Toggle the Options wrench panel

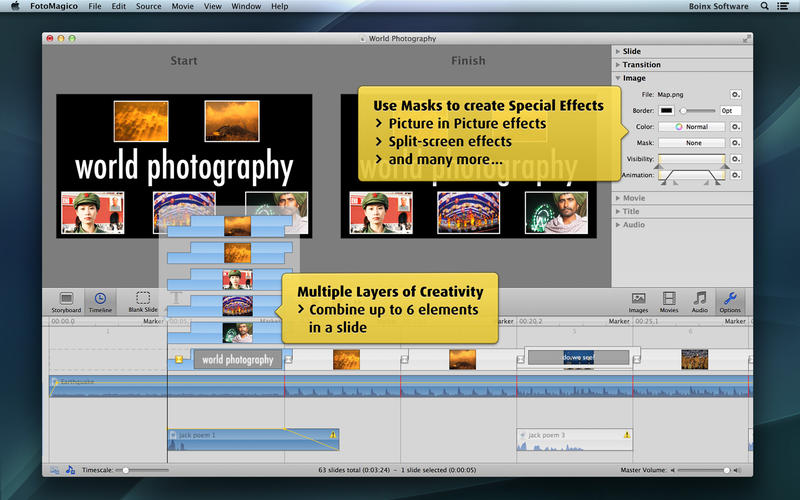click(730, 302)
